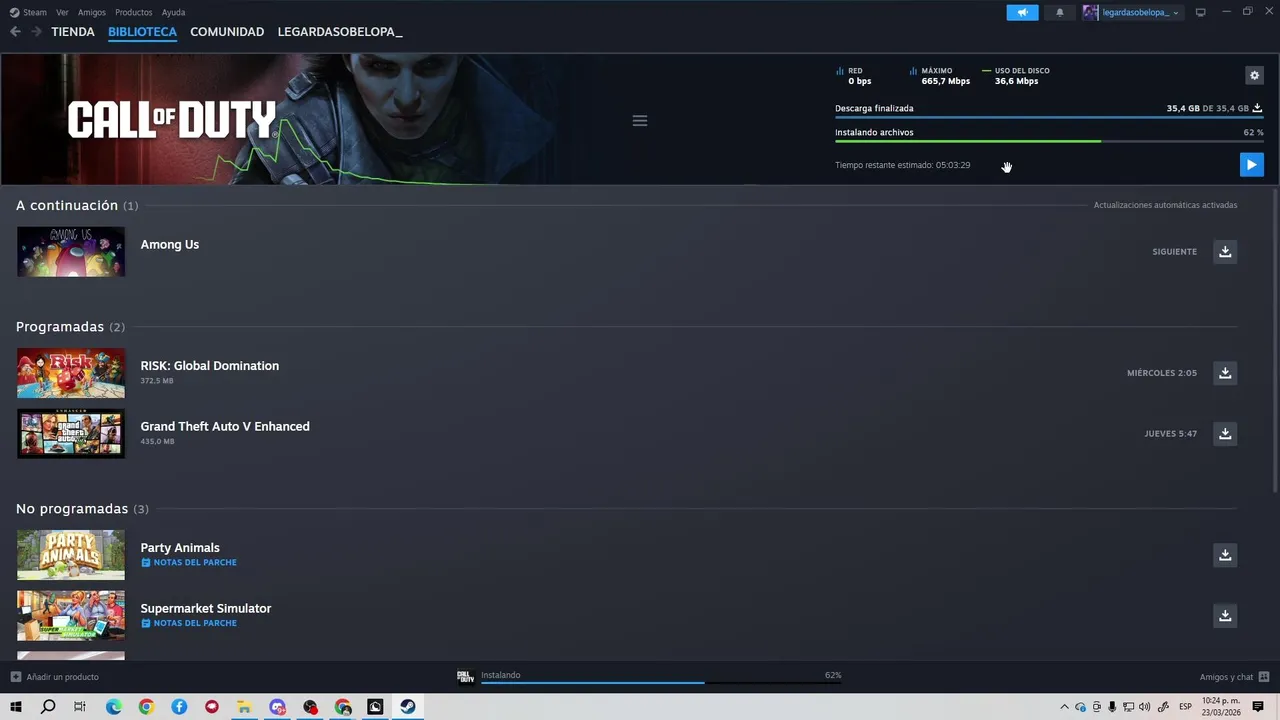Click the download icon for Grand Theft Auto V Enhanced
Image resolution: width=1280 pixels, height=720 pixels.
pyautogui.click(x=1225, y=433)
